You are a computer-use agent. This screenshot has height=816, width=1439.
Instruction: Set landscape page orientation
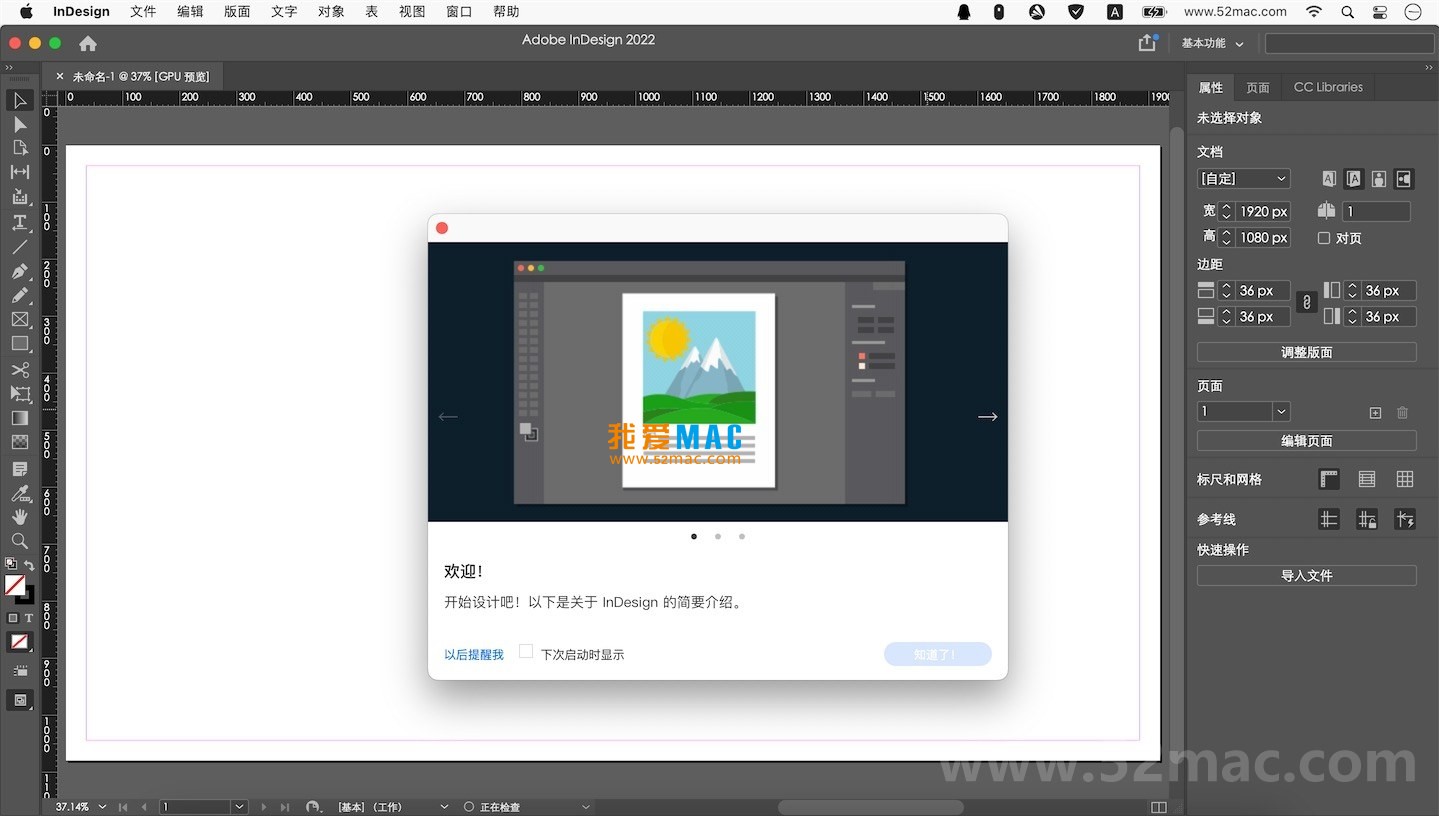[1404, 179]
